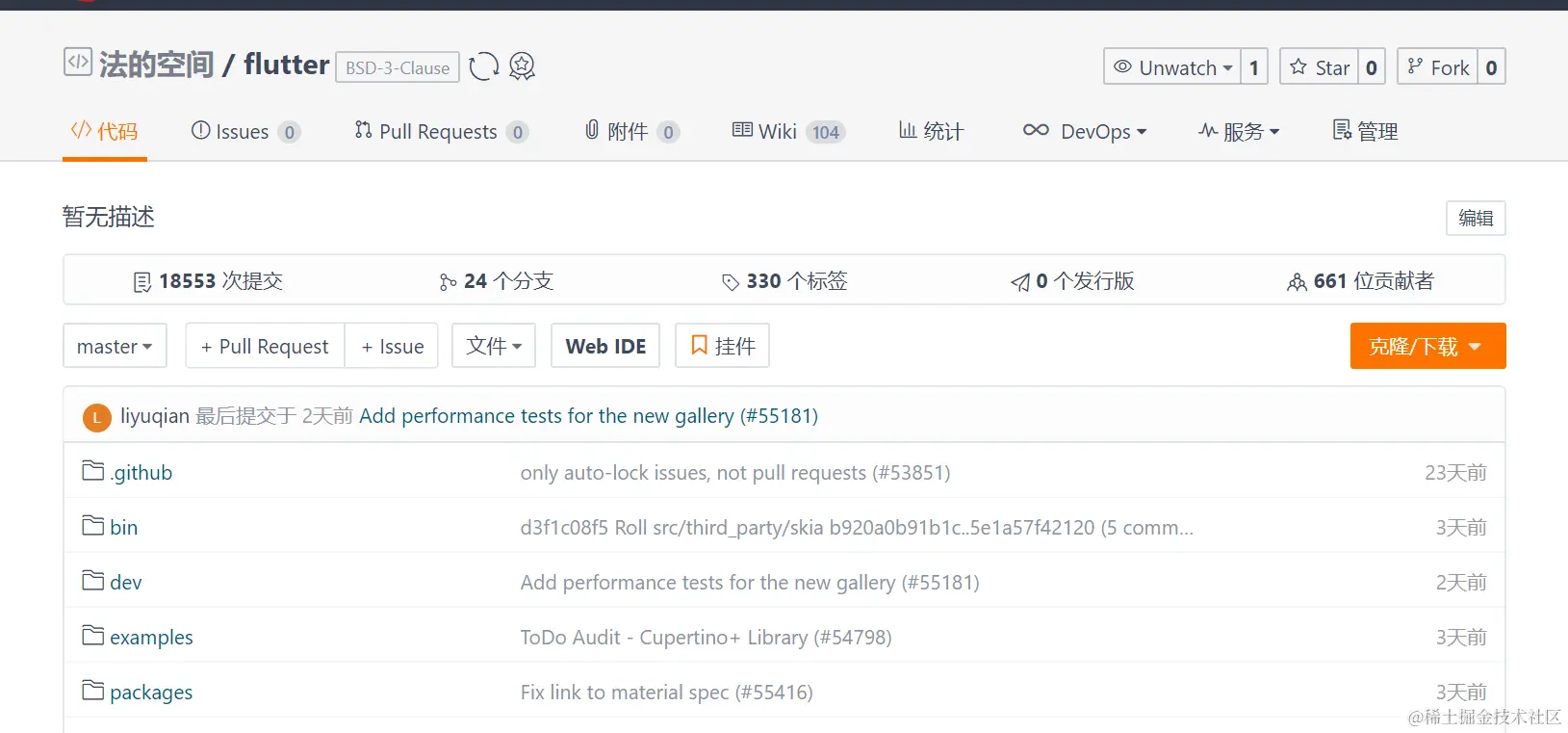Image resolution: width=1568 pixels, height=733 pixels.
Task: View the 0 个发行版 releases
Action: pos(1072,281)
